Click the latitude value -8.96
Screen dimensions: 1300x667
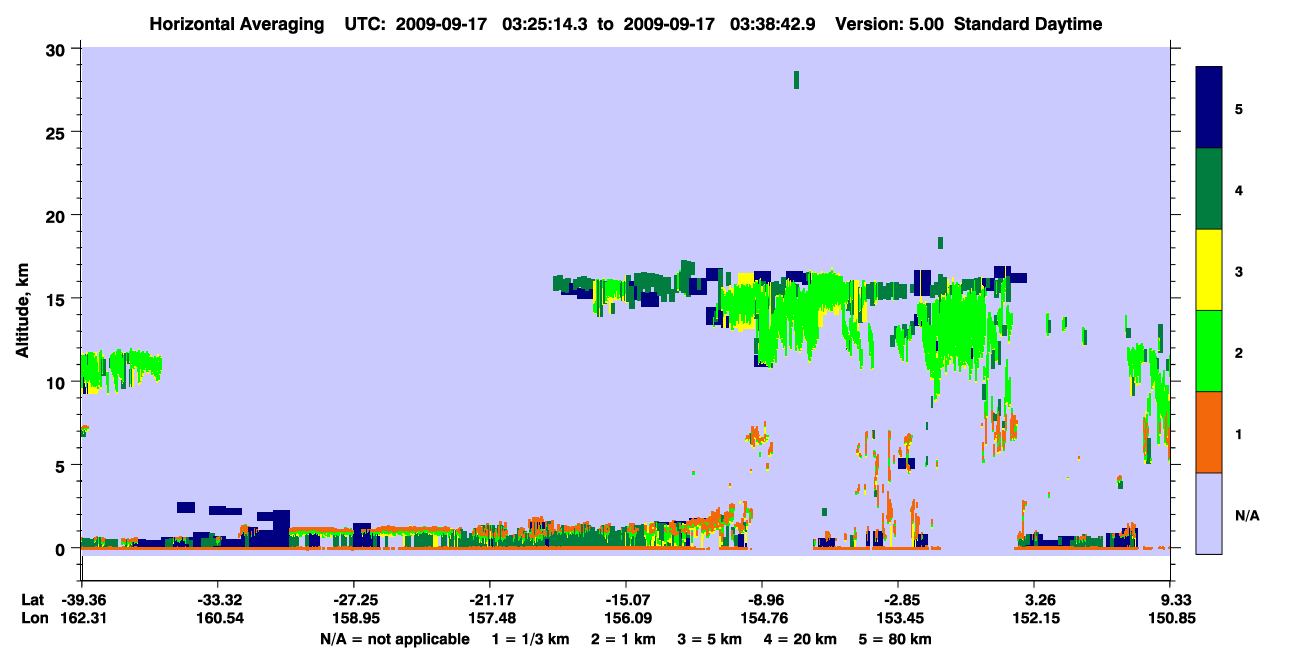point(762,600)
